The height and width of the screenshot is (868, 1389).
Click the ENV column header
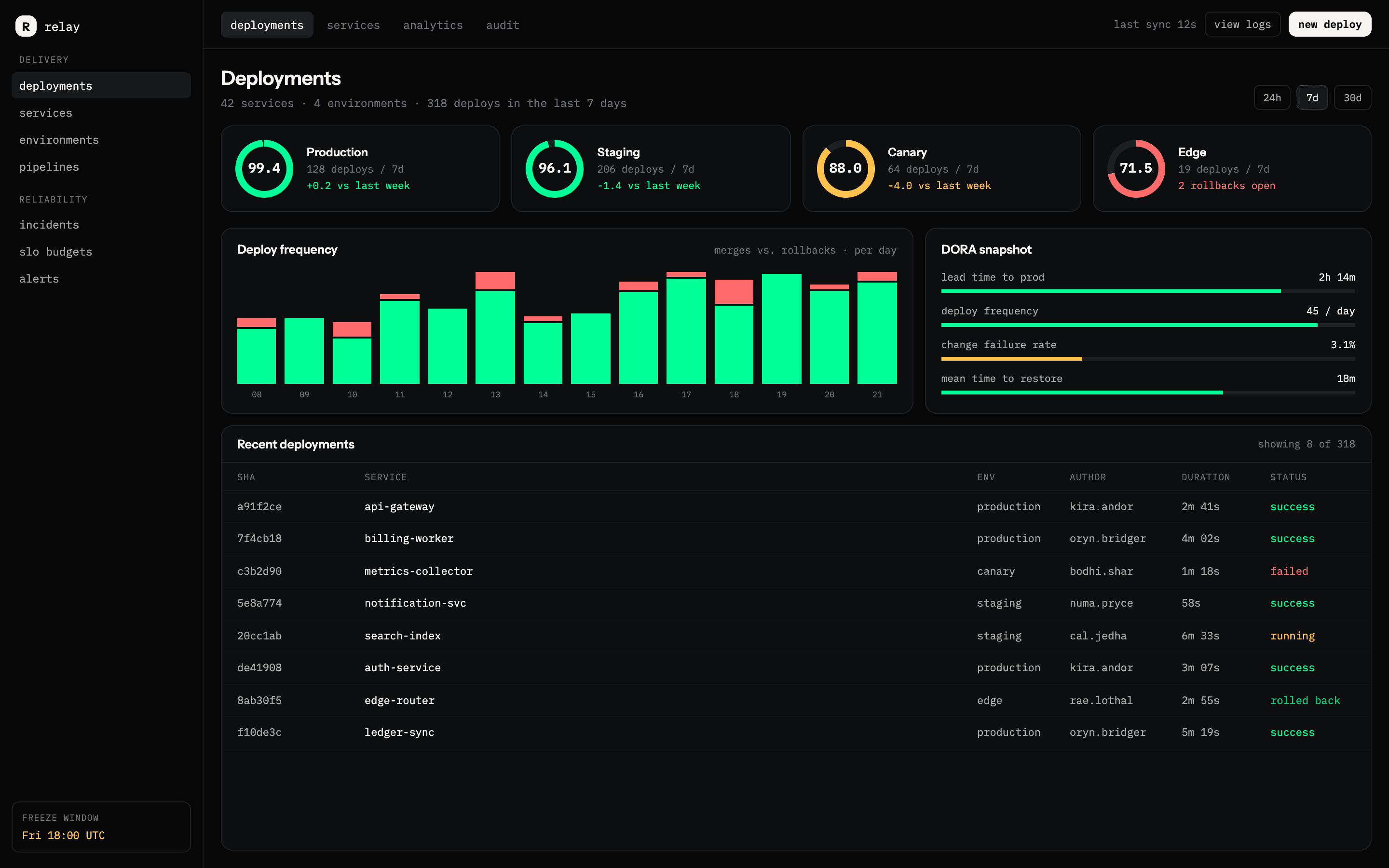pyautogui.click(x=986, y=477)
